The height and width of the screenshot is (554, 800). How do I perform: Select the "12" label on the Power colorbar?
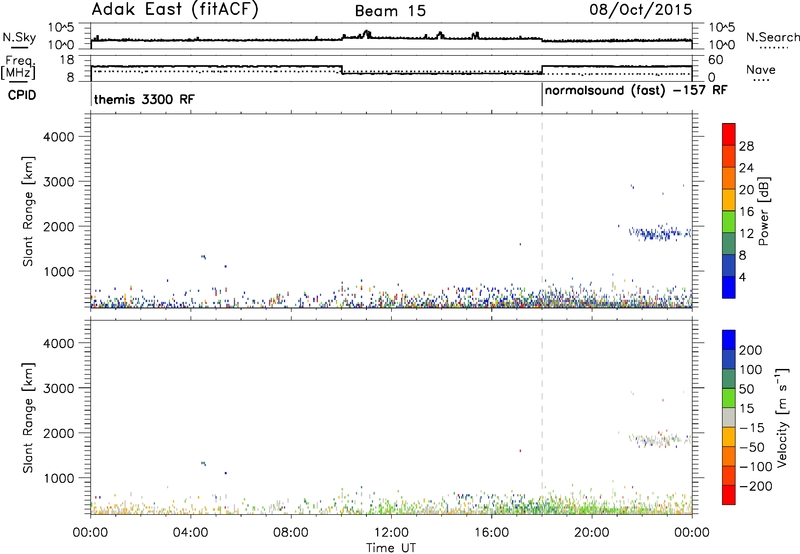(746, 234)
